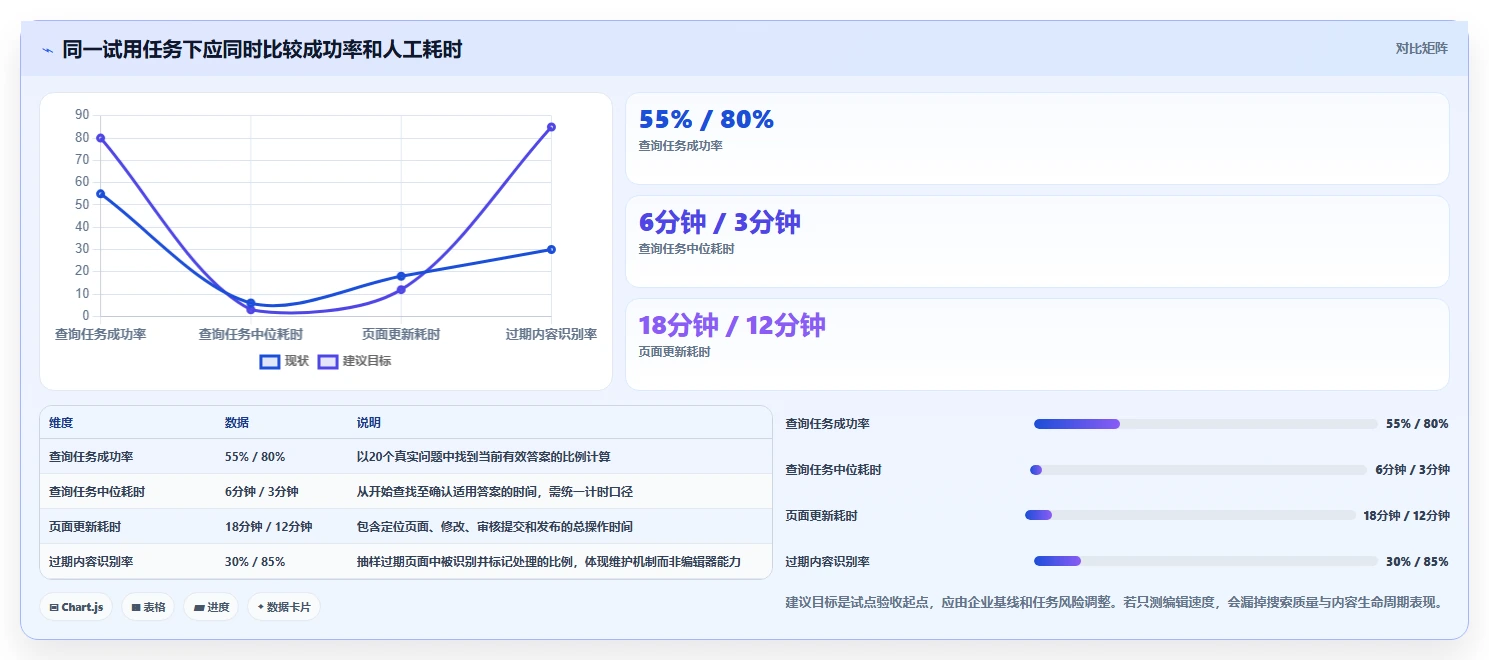Click the footnote starting 建议目标是试点验收起点
The height and width of the screenshot is (660, 1489).
[x=1116, y=603]
